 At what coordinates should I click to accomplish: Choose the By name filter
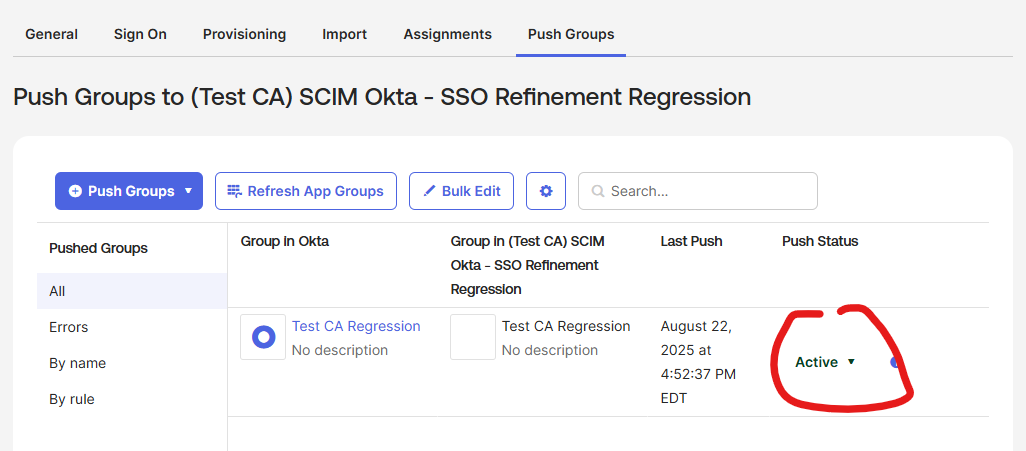point(77,363)
